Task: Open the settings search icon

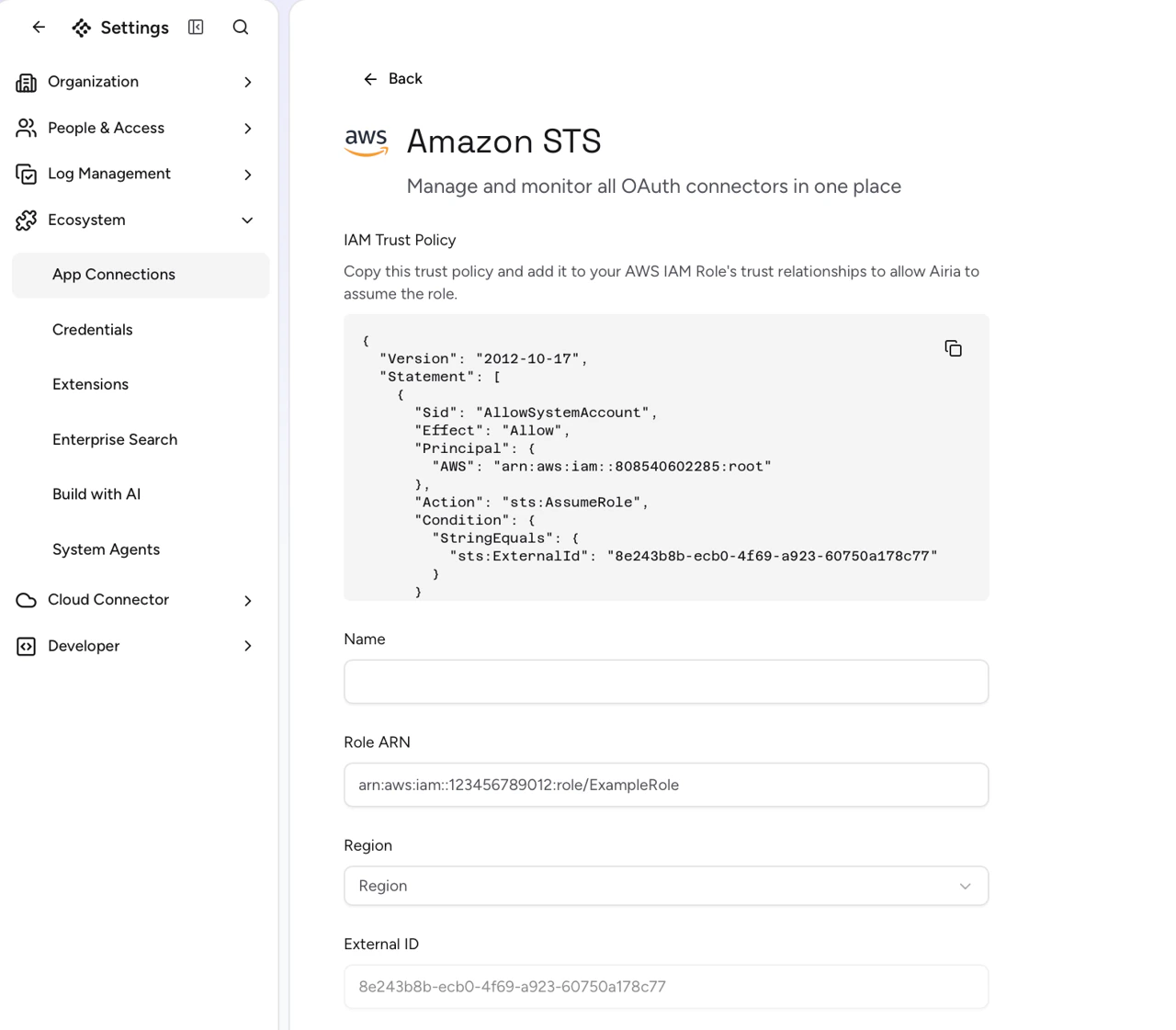Action: click(x=241, y=28)
